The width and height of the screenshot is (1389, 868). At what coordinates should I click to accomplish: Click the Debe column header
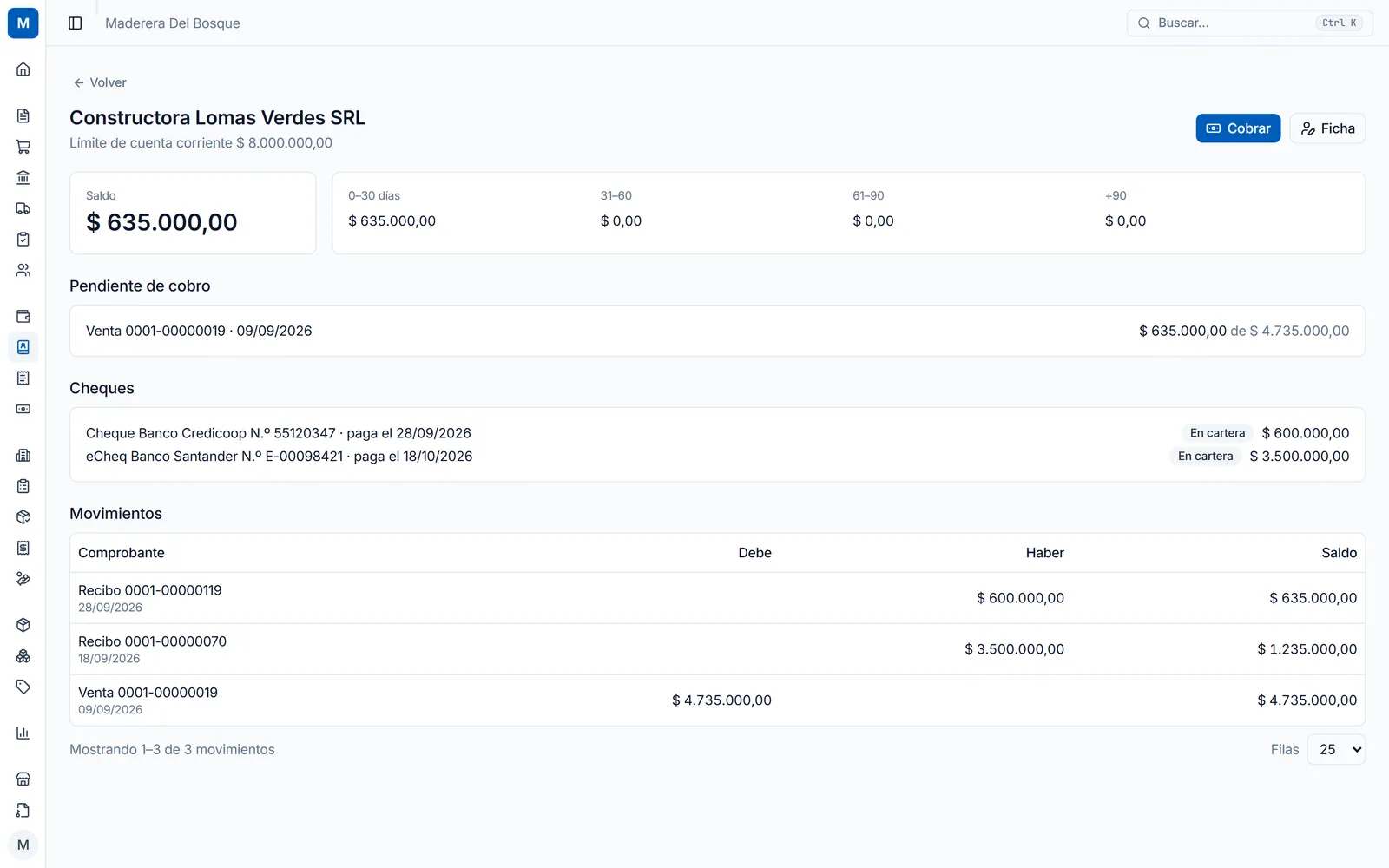click(x=754, y=553)
